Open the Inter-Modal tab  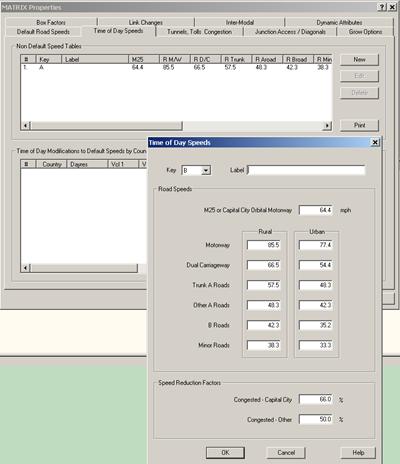click(x=240, y=22)
